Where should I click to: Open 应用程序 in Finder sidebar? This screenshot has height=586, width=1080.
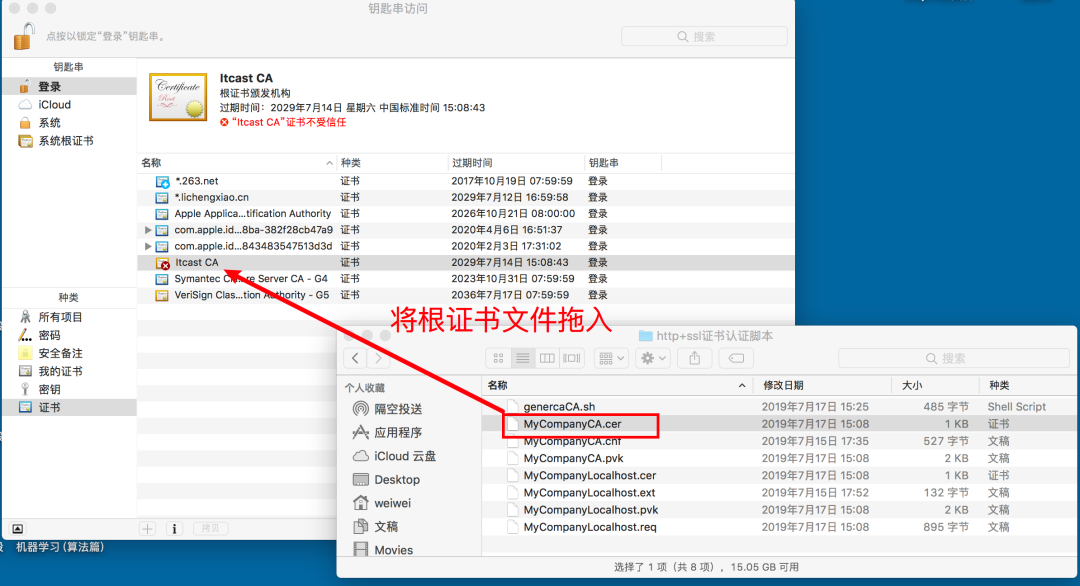[x=387, y=432]
